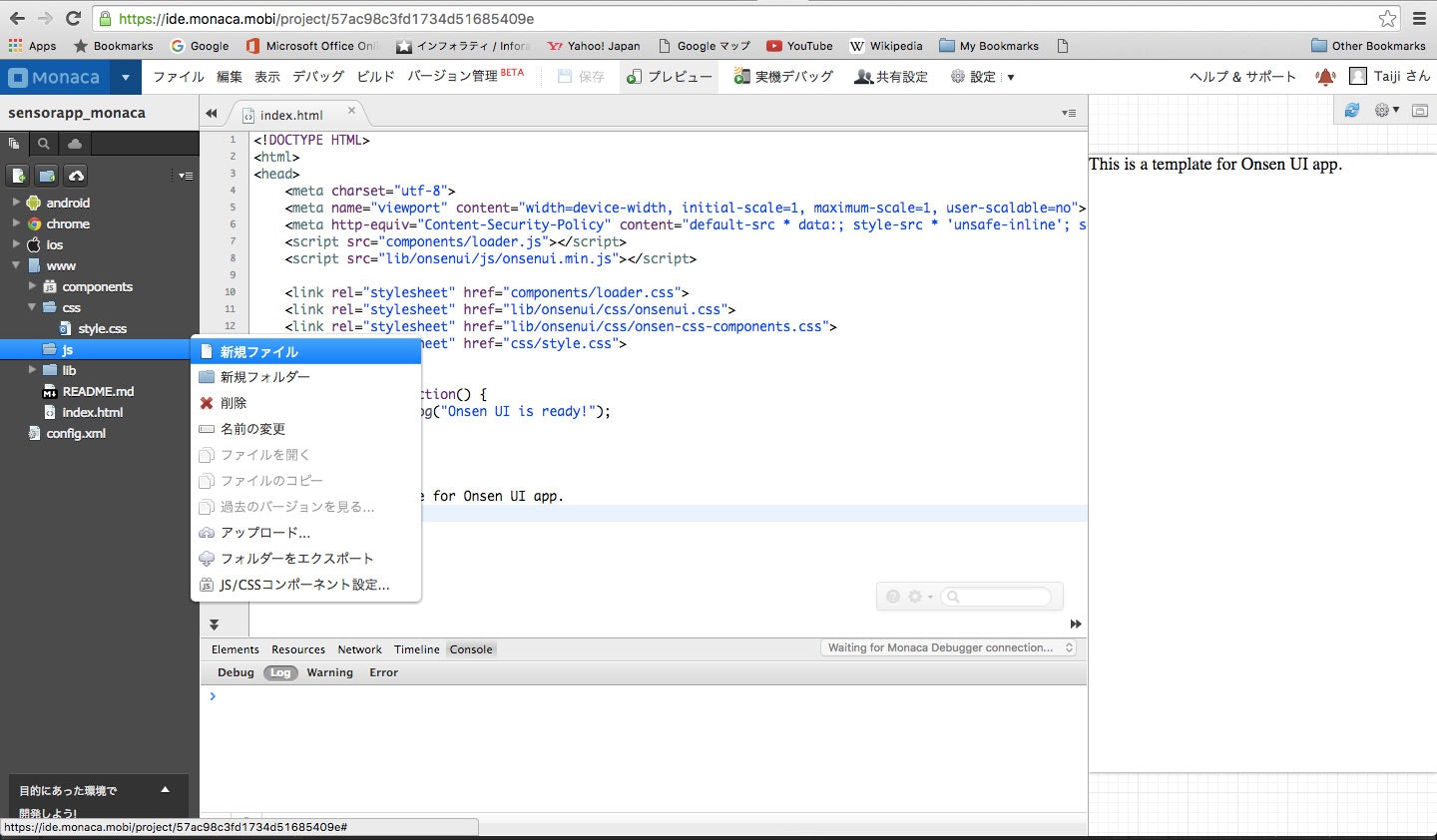Switch to Console debugger tab

point(471,649)
